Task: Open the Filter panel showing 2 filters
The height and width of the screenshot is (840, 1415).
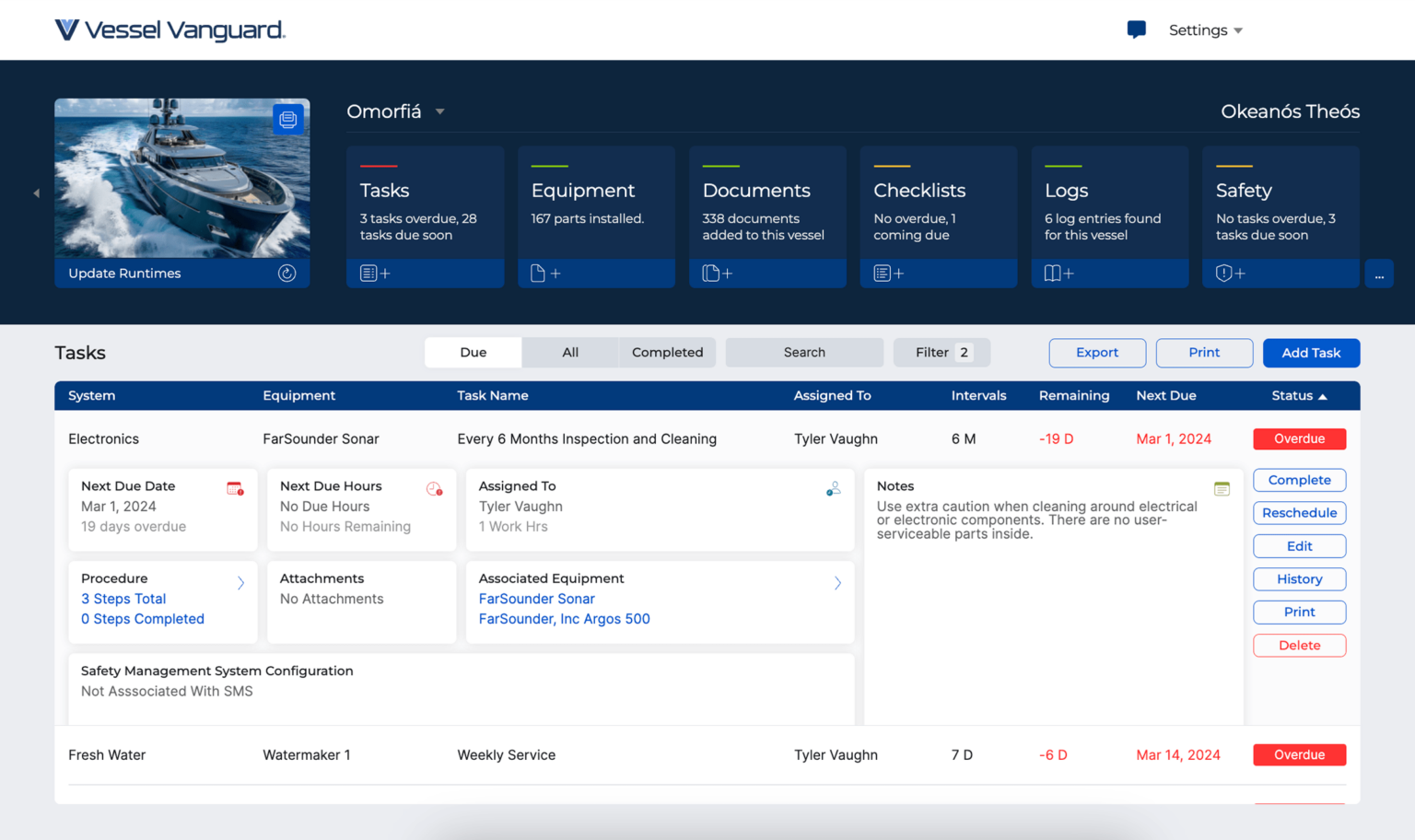Action: pyautogui.click(x=941, y=352)
